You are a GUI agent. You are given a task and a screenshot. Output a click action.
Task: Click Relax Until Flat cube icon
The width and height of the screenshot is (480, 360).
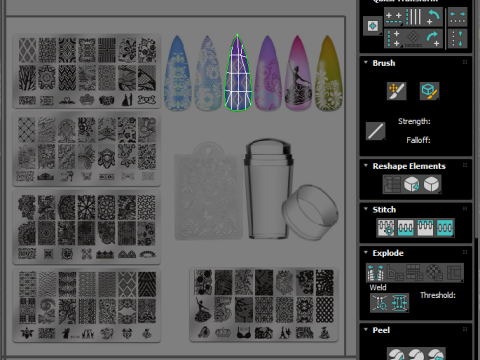click(x=412, y=184)
